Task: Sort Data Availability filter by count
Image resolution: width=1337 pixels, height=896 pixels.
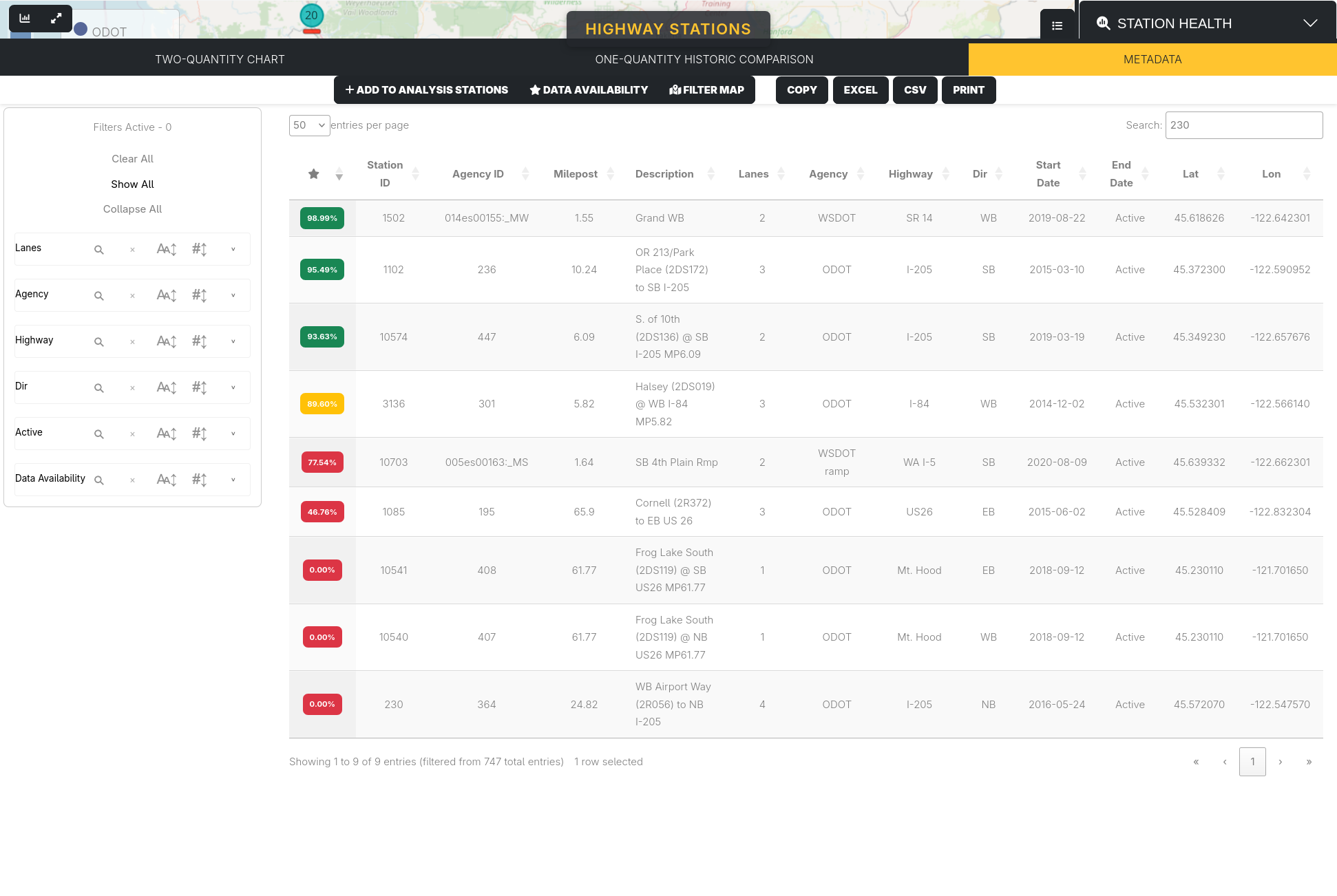Action: [x=200, y=480]
